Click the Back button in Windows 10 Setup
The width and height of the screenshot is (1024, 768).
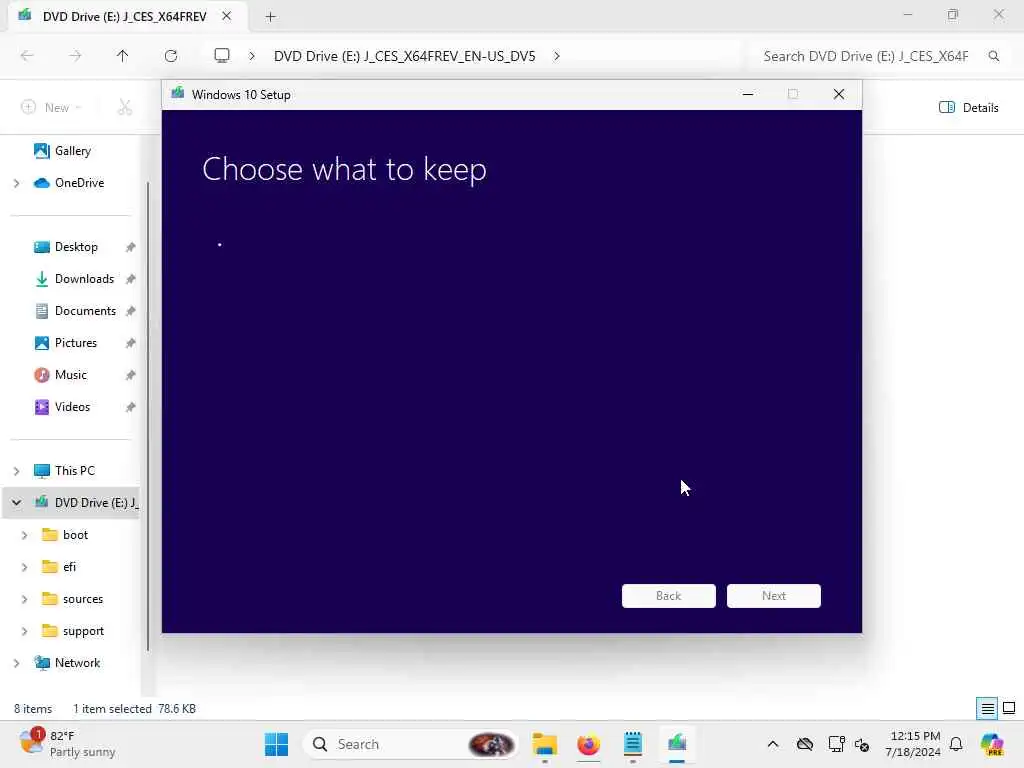(668, 596)
